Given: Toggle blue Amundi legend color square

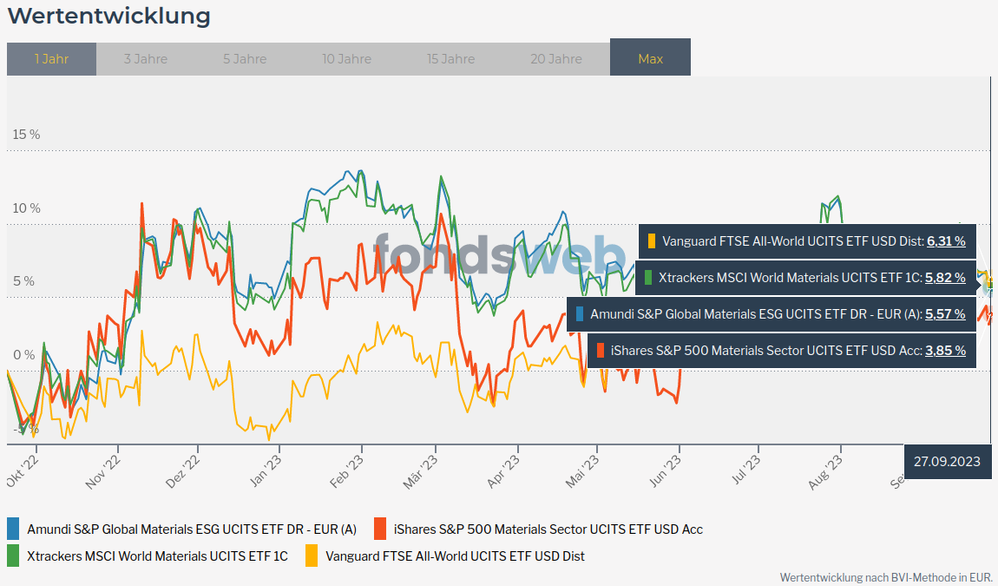Looking at the screenshot, I should tap(14, 529).
